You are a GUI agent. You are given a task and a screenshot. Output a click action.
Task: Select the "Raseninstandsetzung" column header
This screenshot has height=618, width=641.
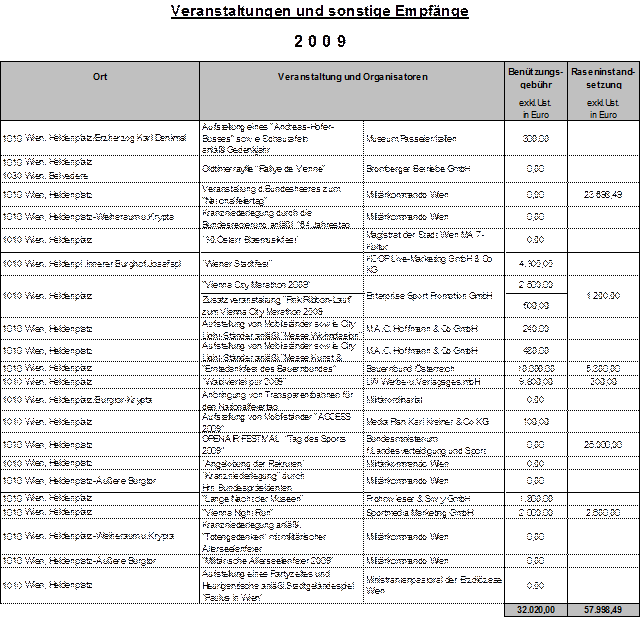pyautogui.click(x=603, y=78)
